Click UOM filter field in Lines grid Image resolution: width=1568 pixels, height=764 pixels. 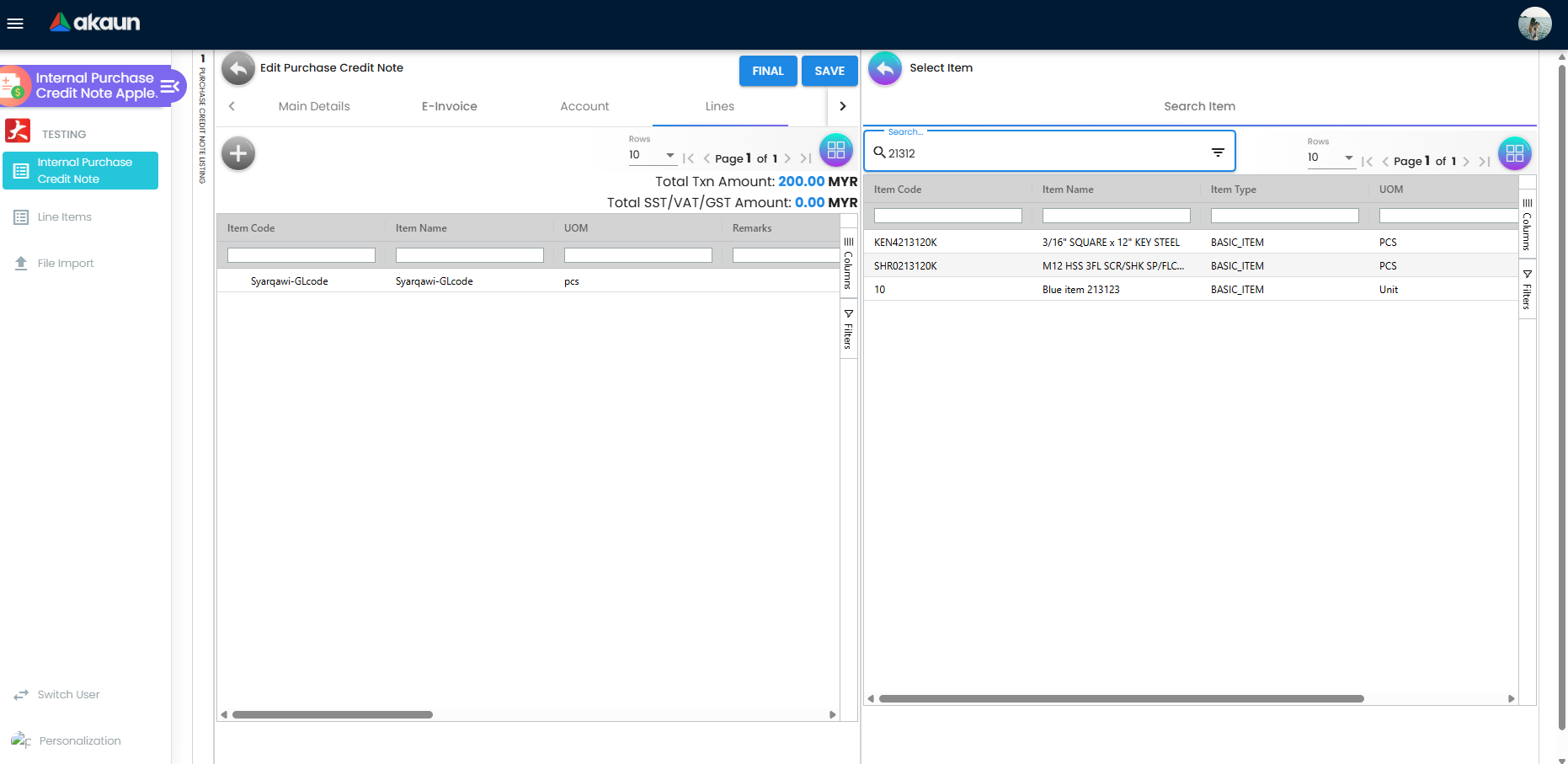pos(638,255)
